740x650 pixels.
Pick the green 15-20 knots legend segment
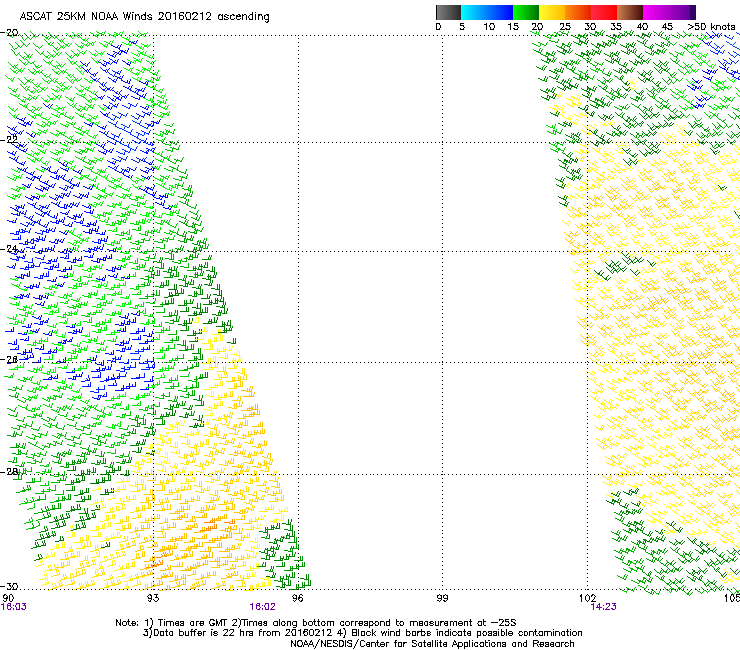pos(526,12)
